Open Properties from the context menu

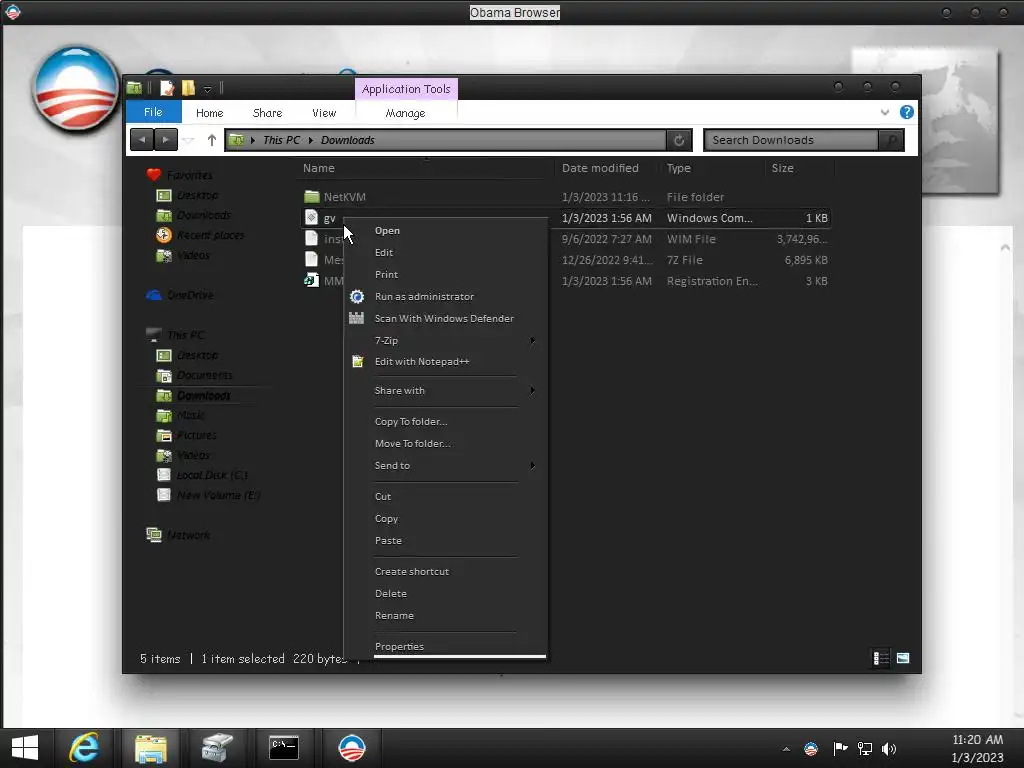tap(399, 647)
